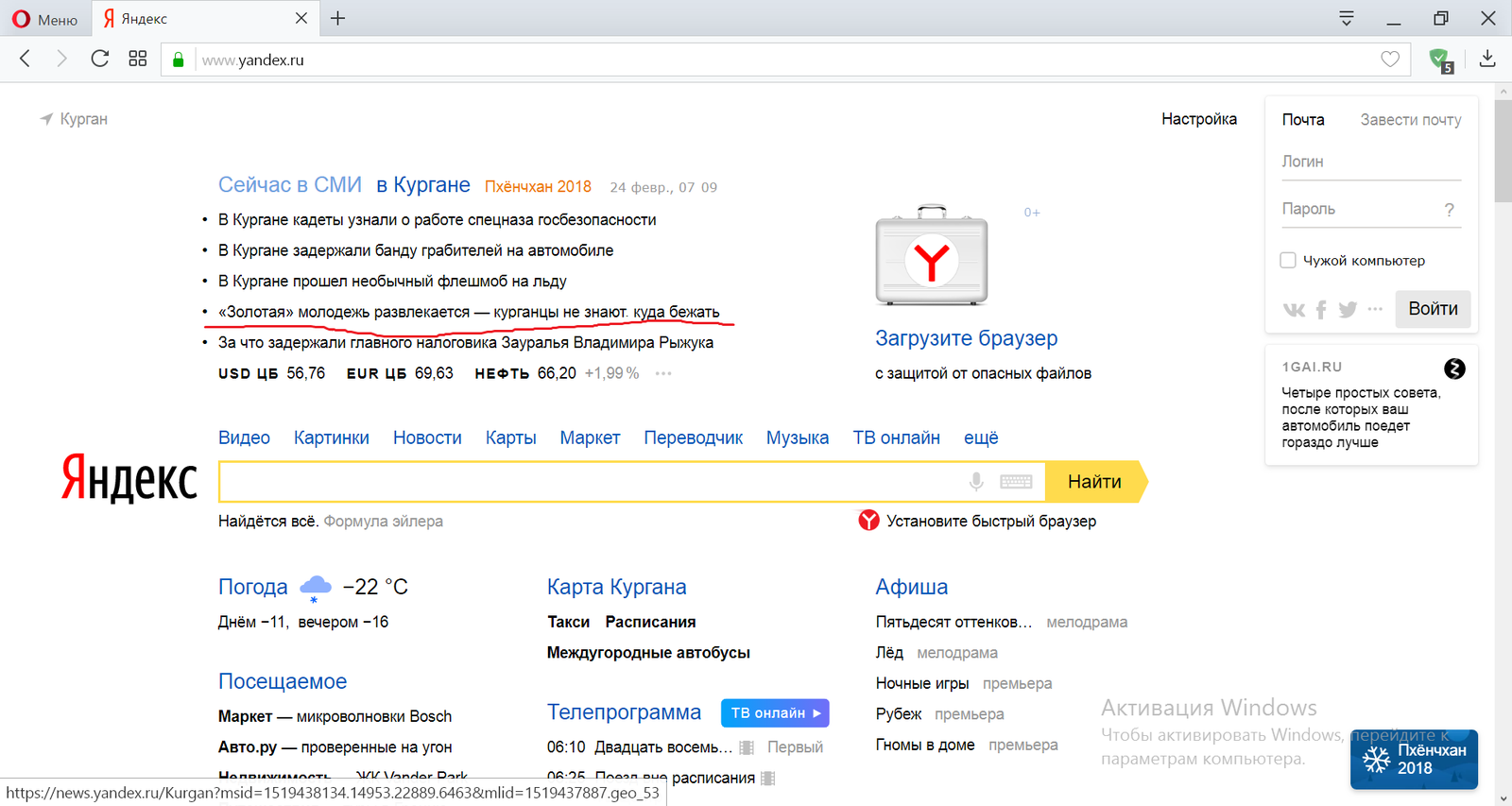Open the Музыка service

[x=798, y=437]
